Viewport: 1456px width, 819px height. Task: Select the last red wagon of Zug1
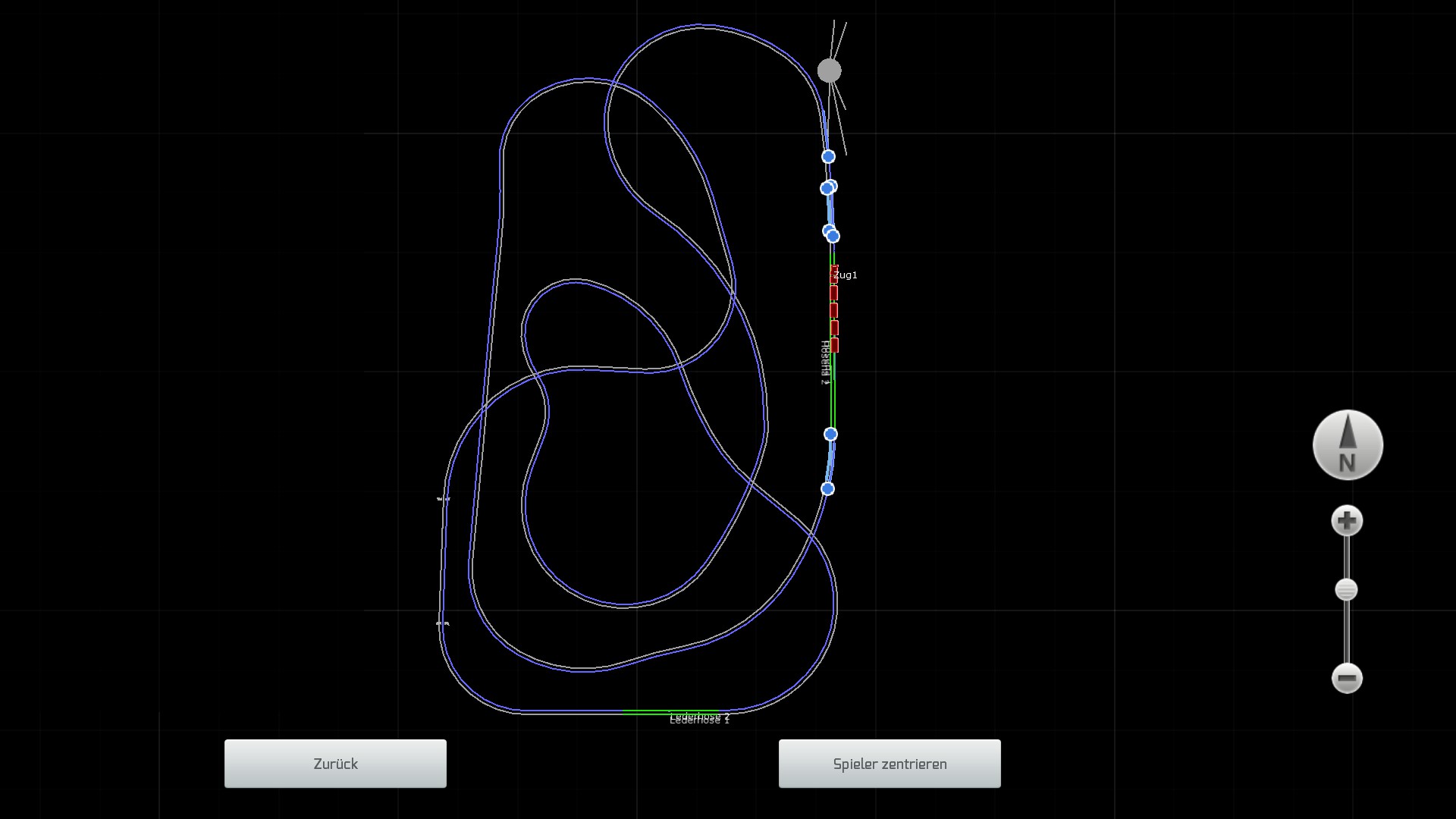834,346
